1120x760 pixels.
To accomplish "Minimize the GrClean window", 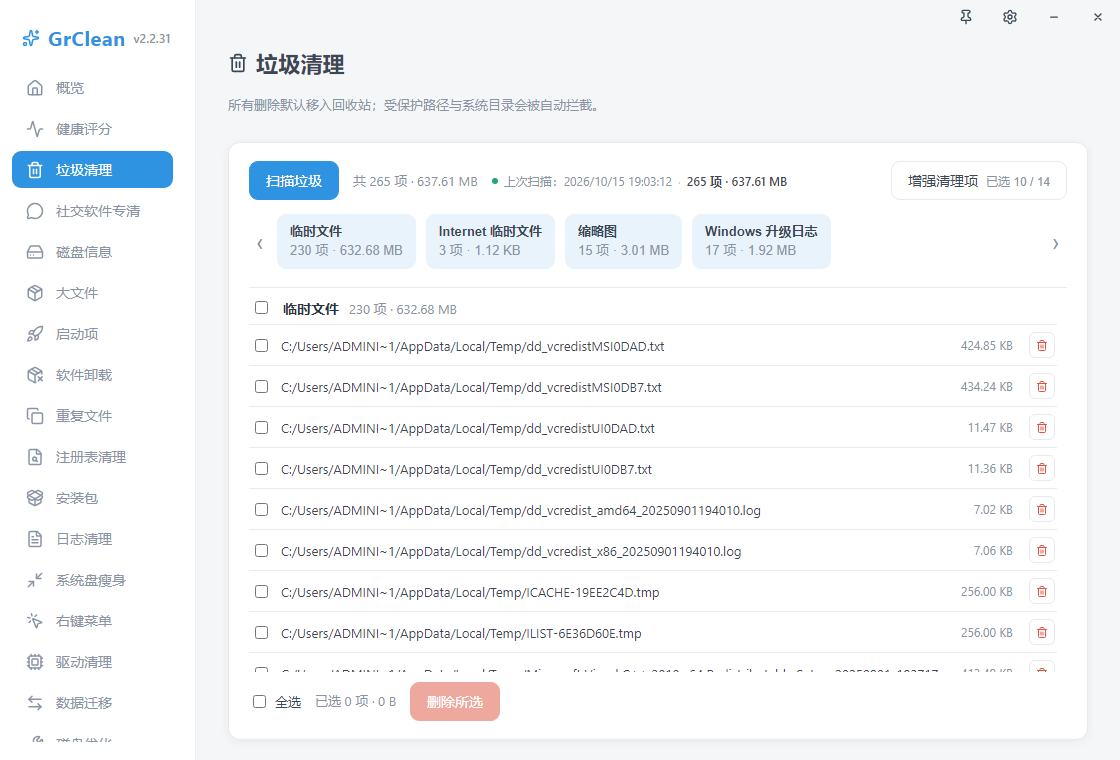I will 1054,17.
